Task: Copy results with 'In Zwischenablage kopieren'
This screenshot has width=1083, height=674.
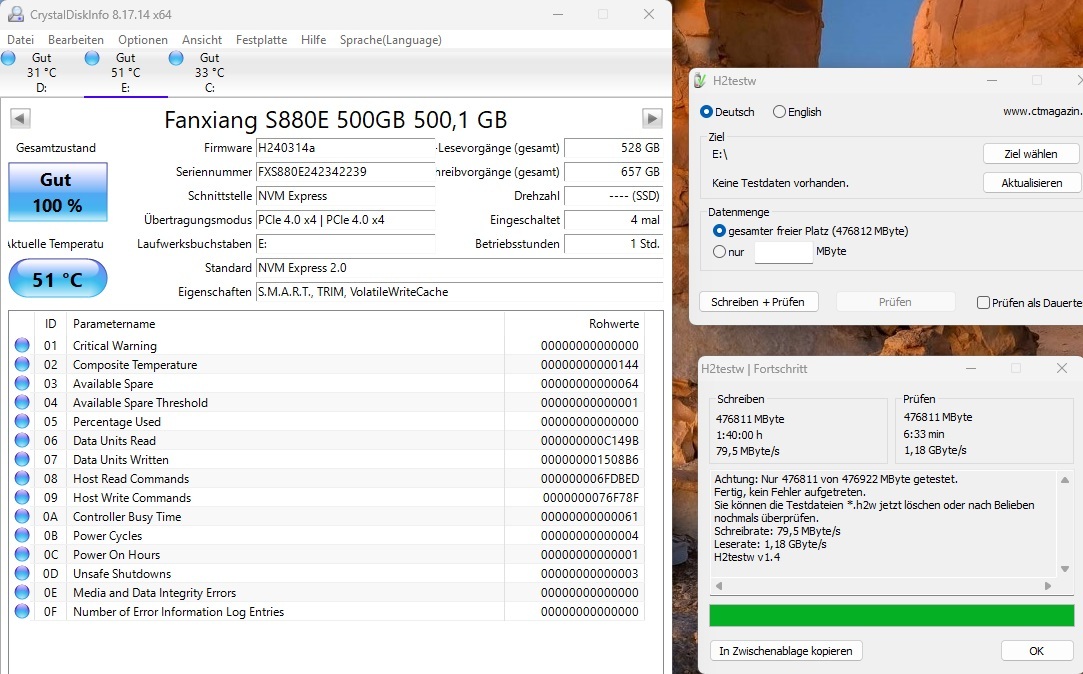Action: pyautogui.click(x=785, y=651)
